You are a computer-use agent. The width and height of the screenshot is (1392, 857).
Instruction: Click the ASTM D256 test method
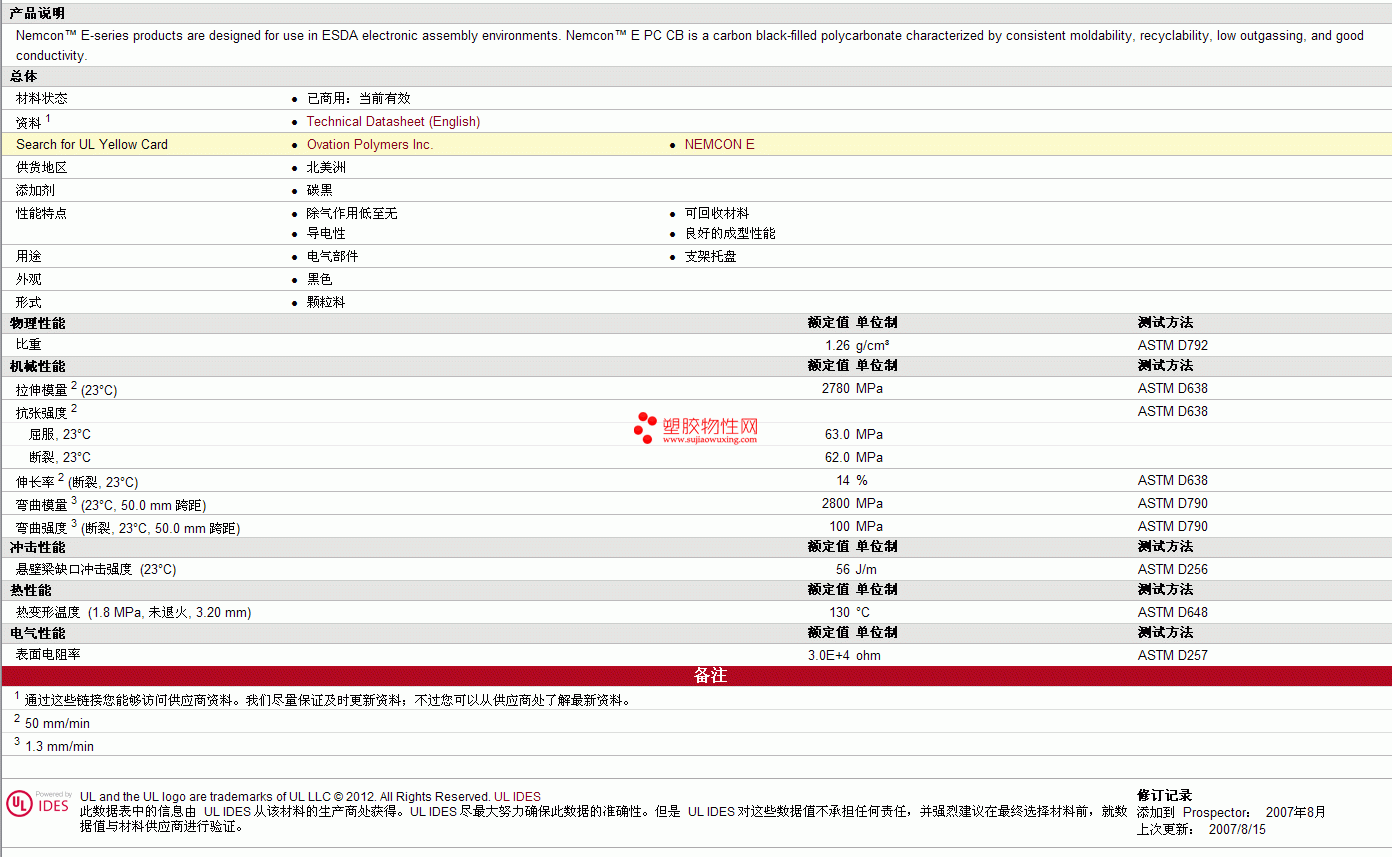tap(1173, 569)
